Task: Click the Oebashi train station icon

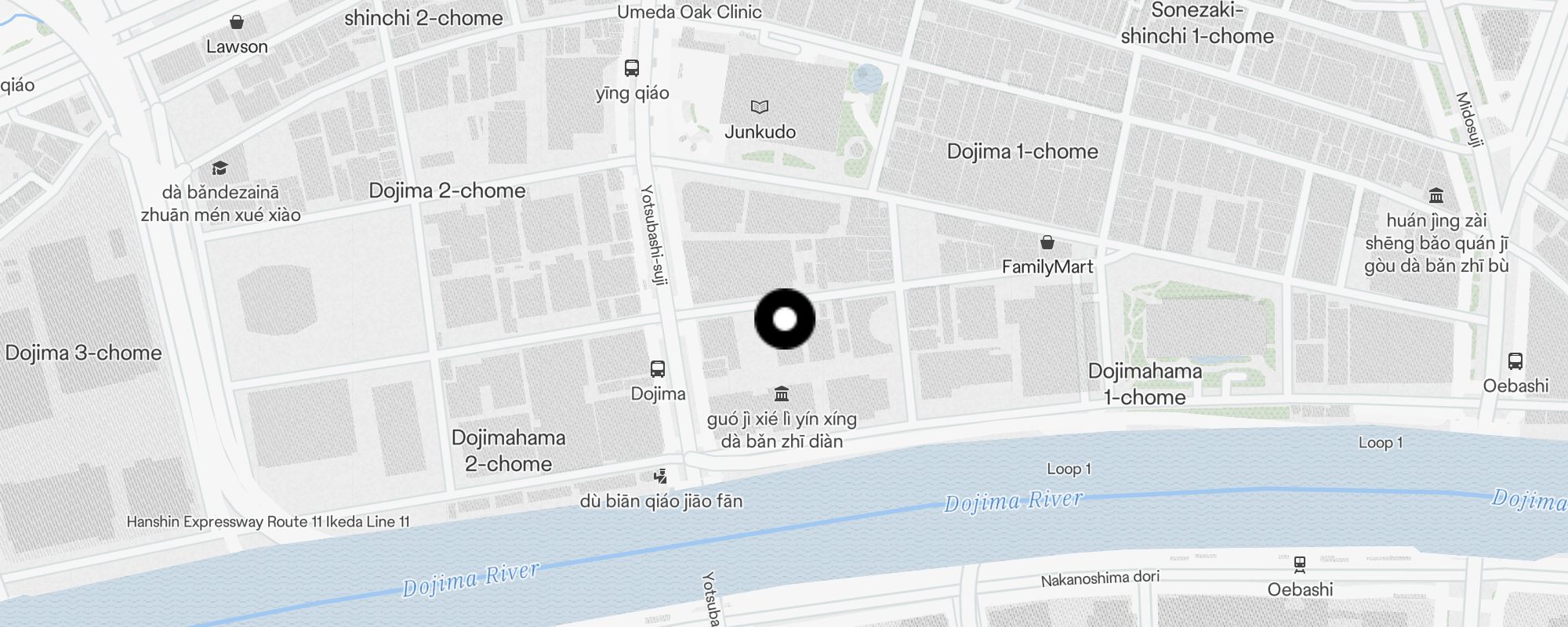Action: [x=1300, y=564]
